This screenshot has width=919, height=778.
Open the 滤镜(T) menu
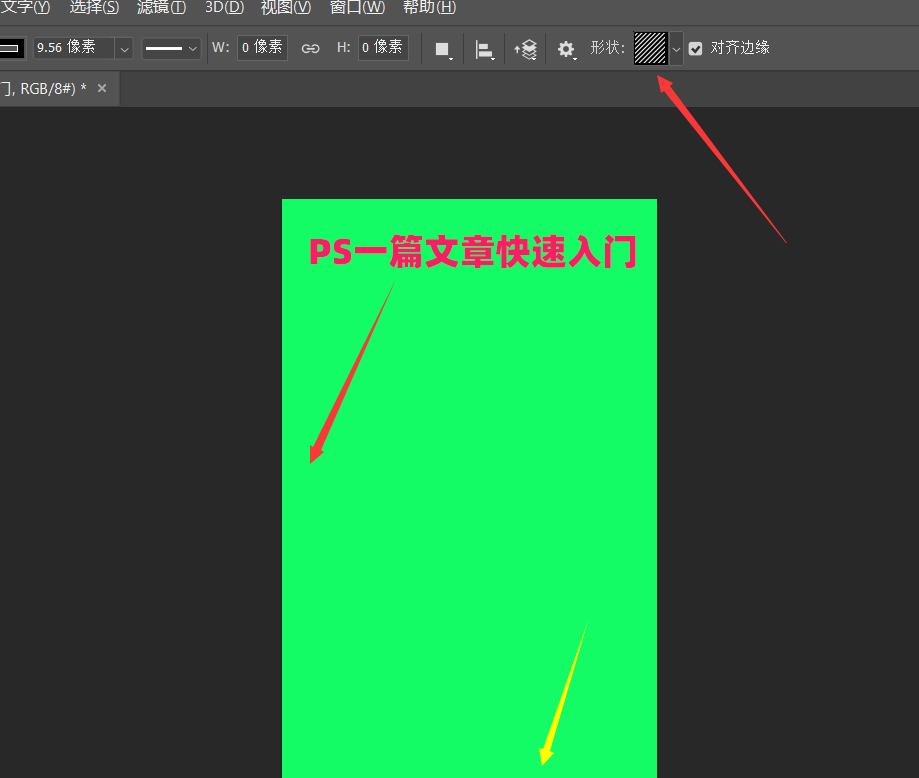pos(161,7)
